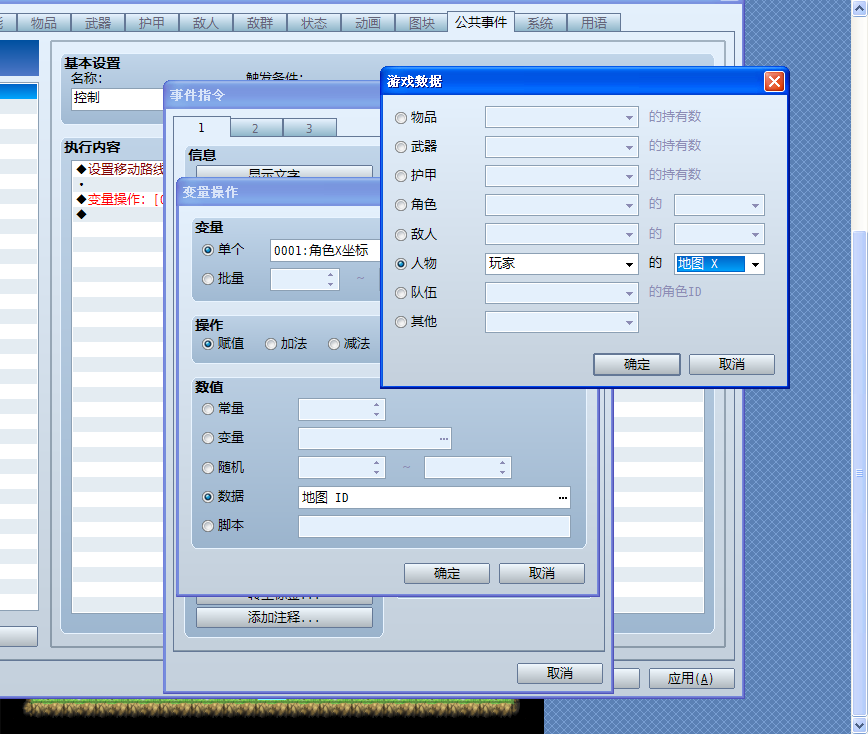
Task: Click the 常量 number stepper arrows
Action: (x=376, y=410)
